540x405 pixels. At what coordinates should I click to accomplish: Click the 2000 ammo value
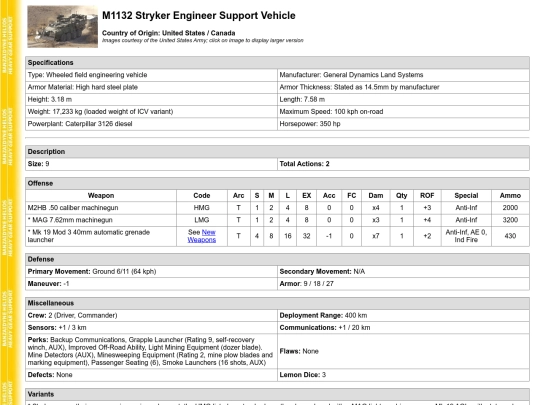coord(510,208)
